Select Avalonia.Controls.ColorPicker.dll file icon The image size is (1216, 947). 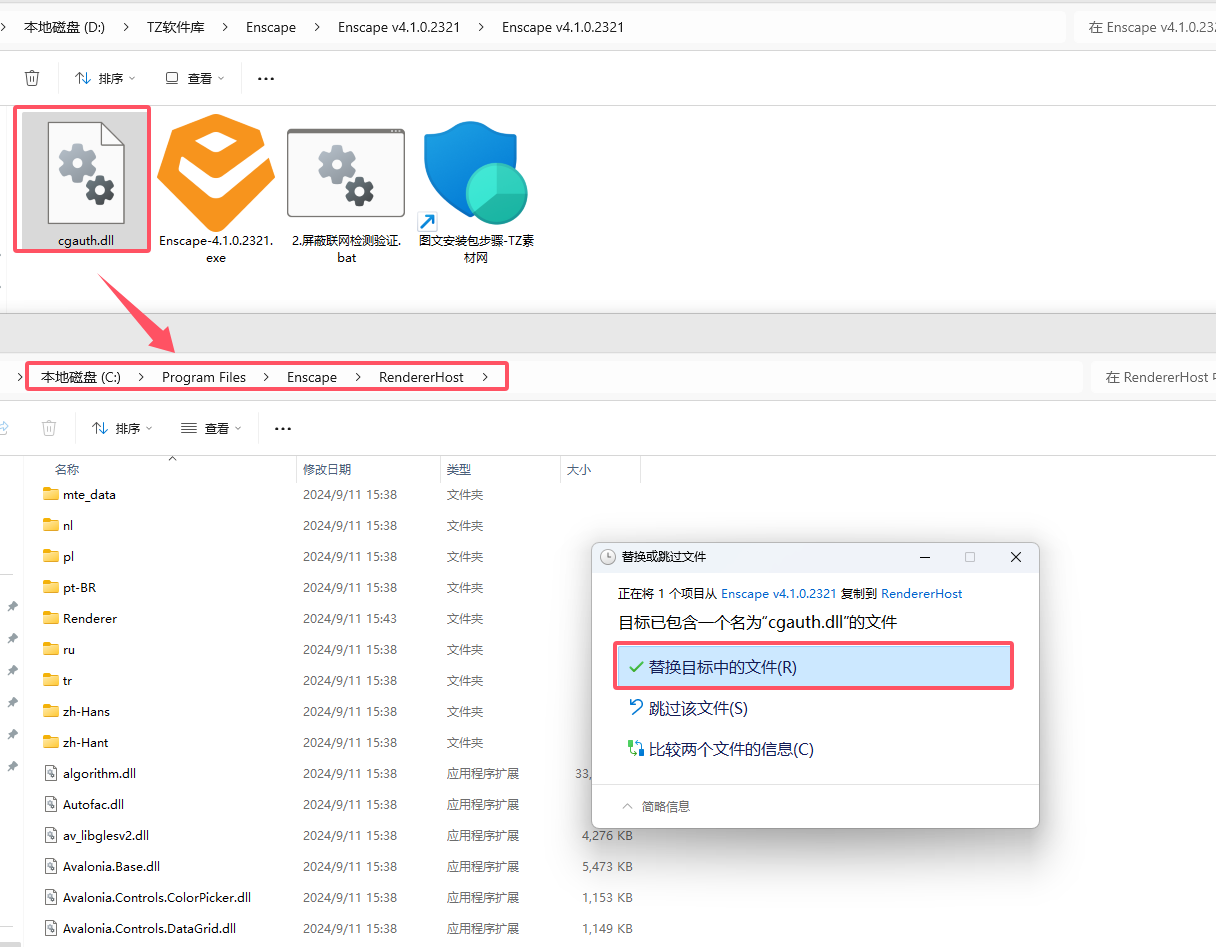click(x=53, y=897)
